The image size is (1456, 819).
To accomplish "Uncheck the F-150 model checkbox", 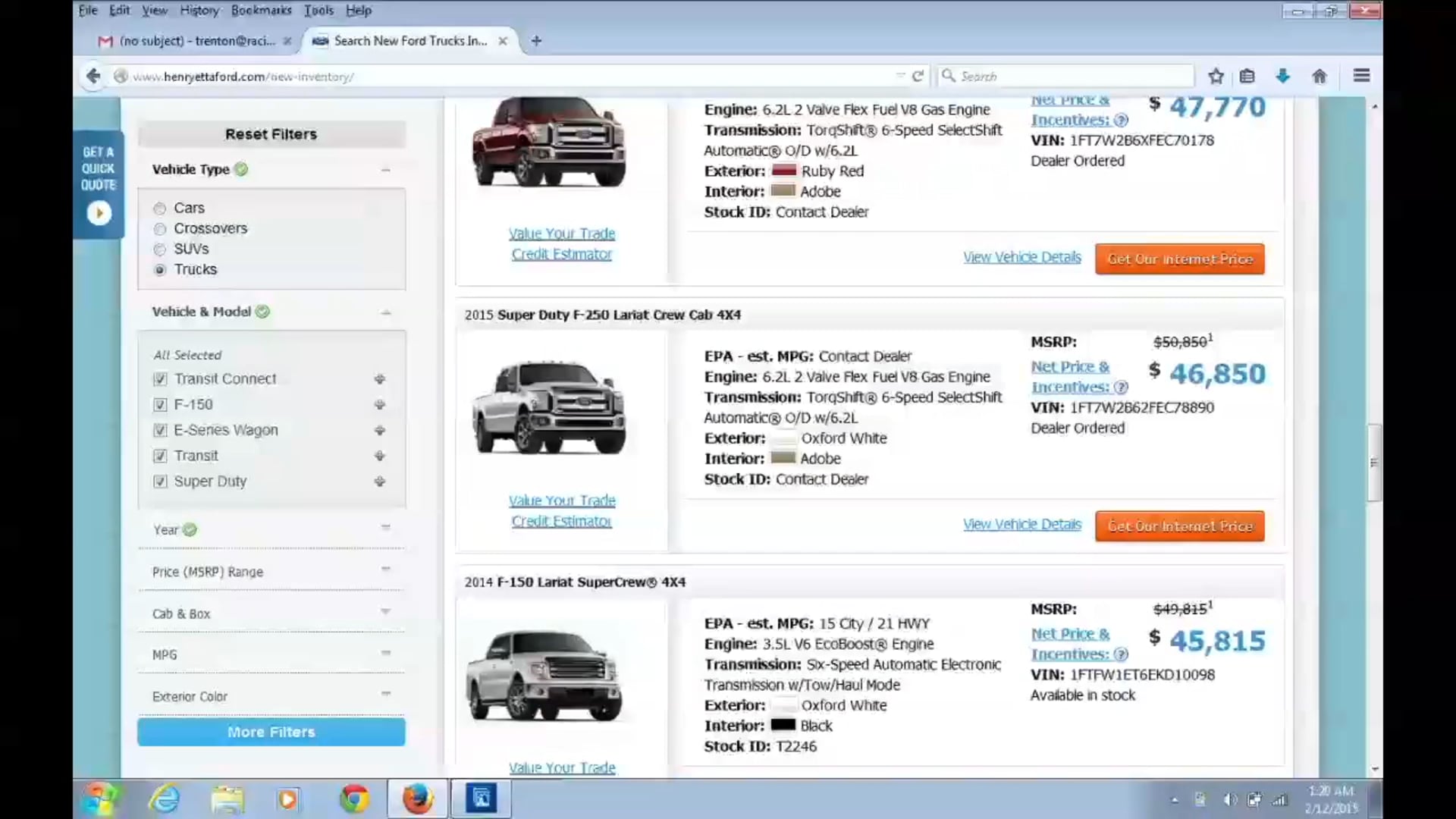I will (160, 405).
